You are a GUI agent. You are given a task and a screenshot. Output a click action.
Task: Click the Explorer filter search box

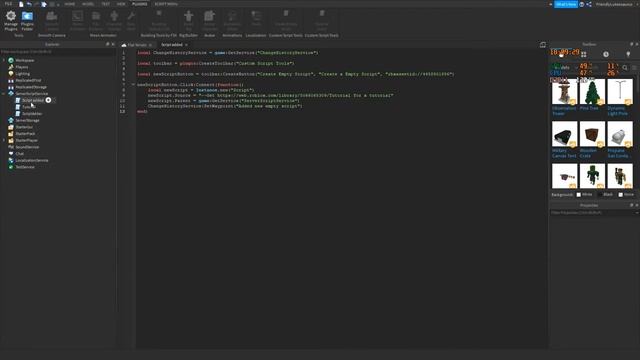(57, 52)
